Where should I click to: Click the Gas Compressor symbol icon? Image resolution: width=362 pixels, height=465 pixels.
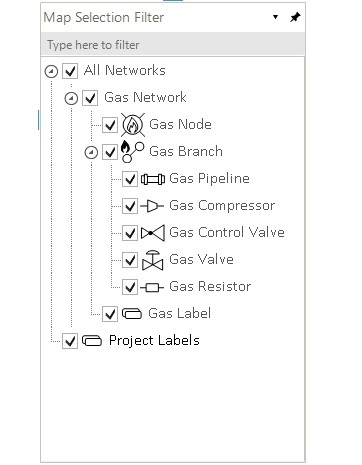point(152,206)
